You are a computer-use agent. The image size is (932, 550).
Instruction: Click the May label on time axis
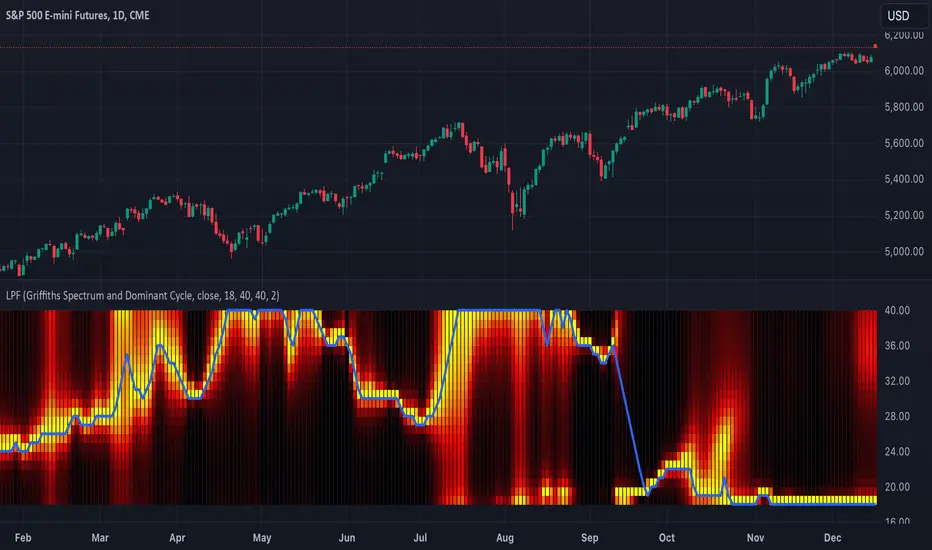pos(262,538)
